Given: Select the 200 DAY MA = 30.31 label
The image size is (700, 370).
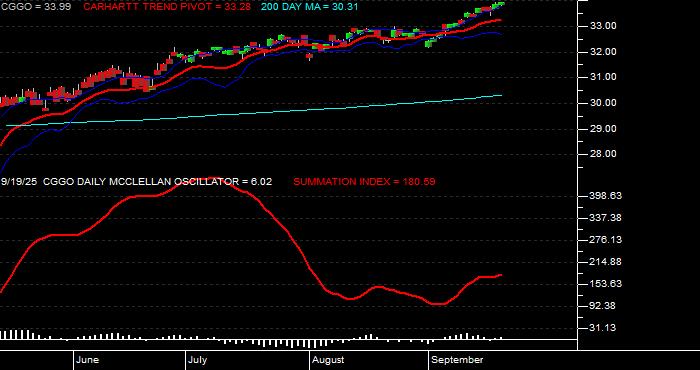Looking at the screenshot, I should click(309, 7).
